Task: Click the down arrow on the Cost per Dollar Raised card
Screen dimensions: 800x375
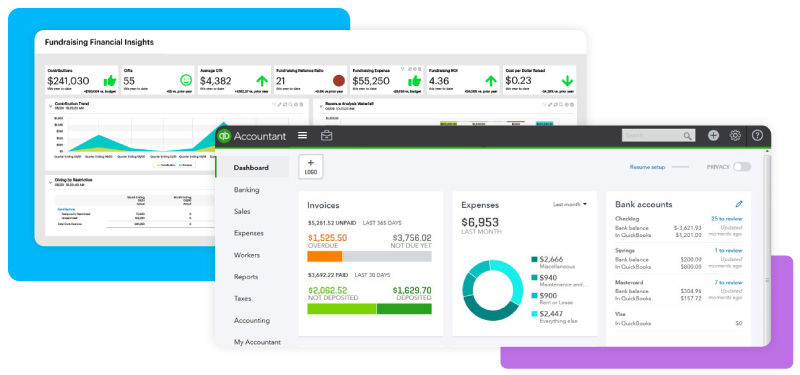Action: 567,81
